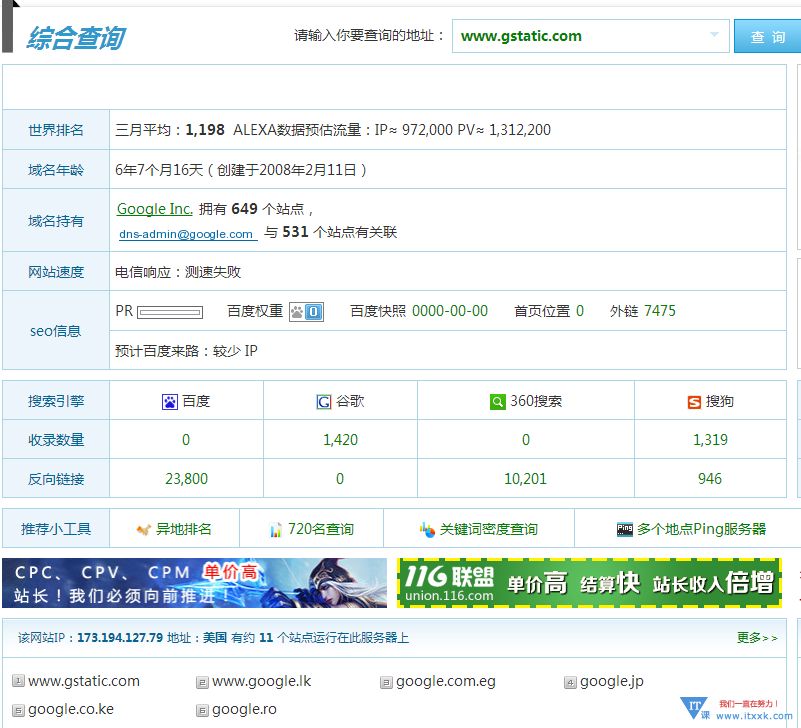801x728 pixels.
Task: Click the number 1 icon beside www.gstatic.com
Action: coord(18,681)
